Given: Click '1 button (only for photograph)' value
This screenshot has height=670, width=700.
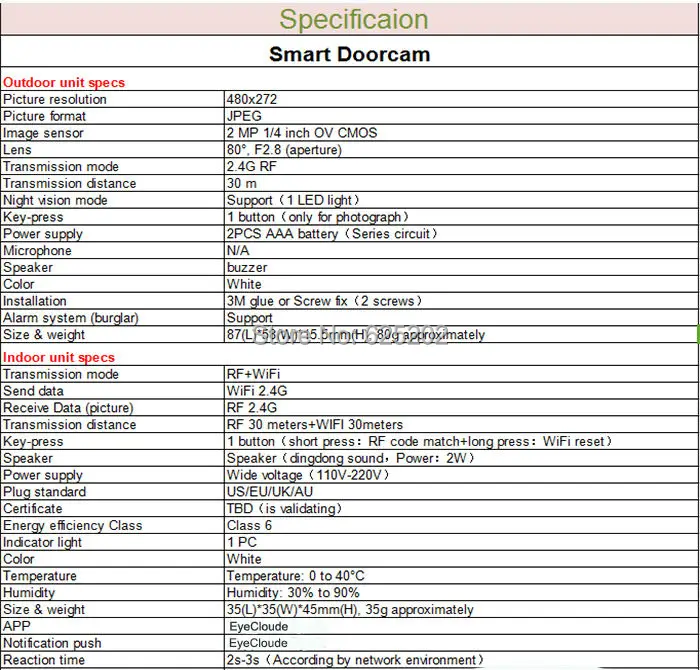Looking at the screenshot, I should click(x=318, y=217).
